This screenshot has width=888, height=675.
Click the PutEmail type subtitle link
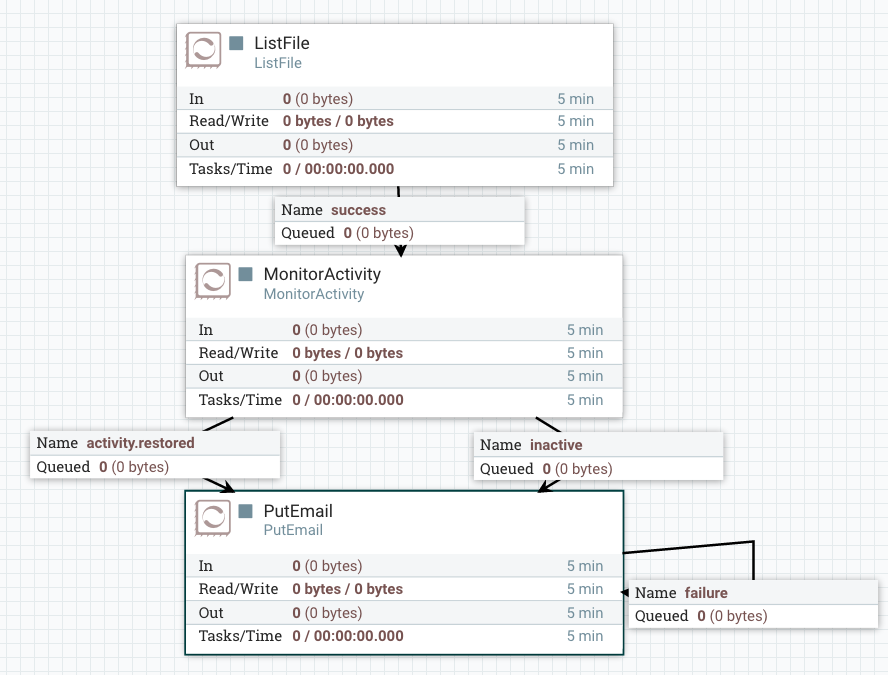tap(293, 530)
